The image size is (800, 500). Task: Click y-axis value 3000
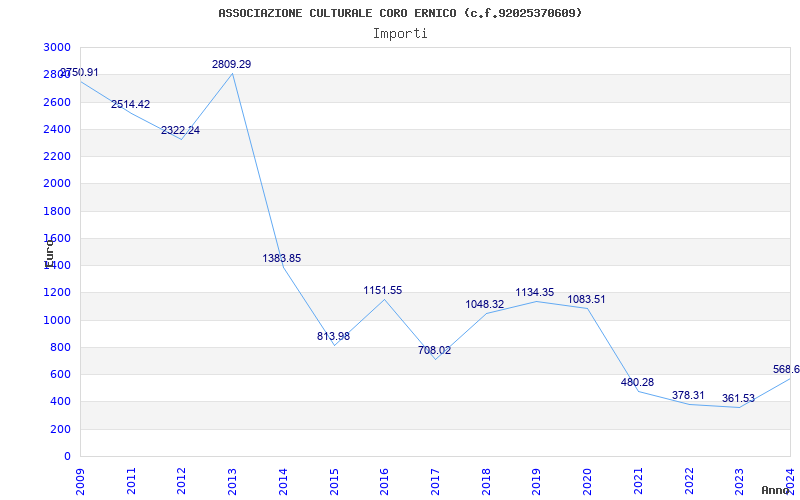tap(57, 47)
